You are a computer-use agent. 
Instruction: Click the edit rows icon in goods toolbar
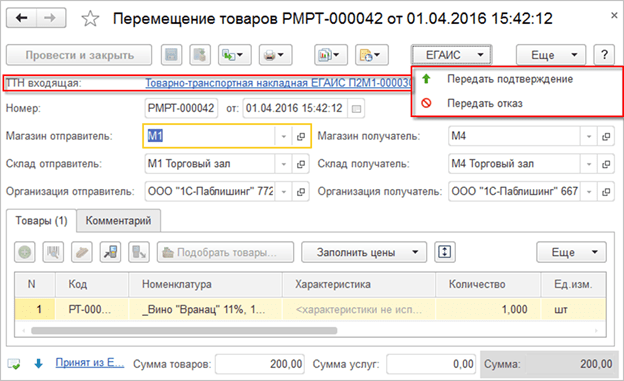82,252
